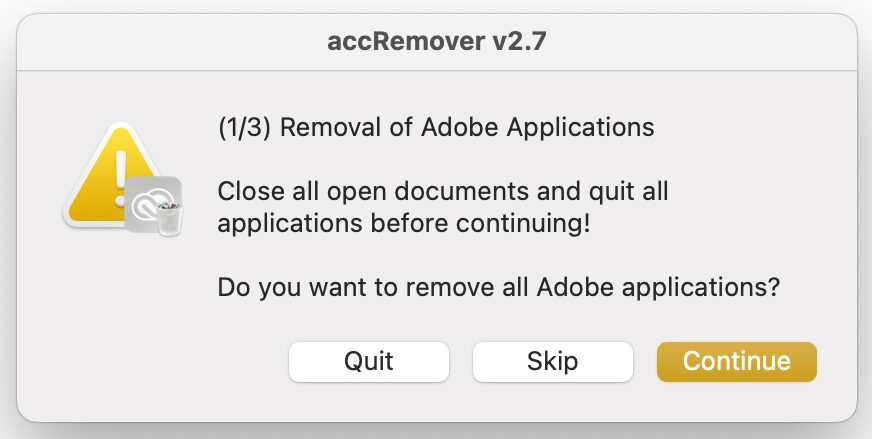
Task: Click the Creative Cloud trash badge icon
Action: pyautogui.click(x=153, y=204)
